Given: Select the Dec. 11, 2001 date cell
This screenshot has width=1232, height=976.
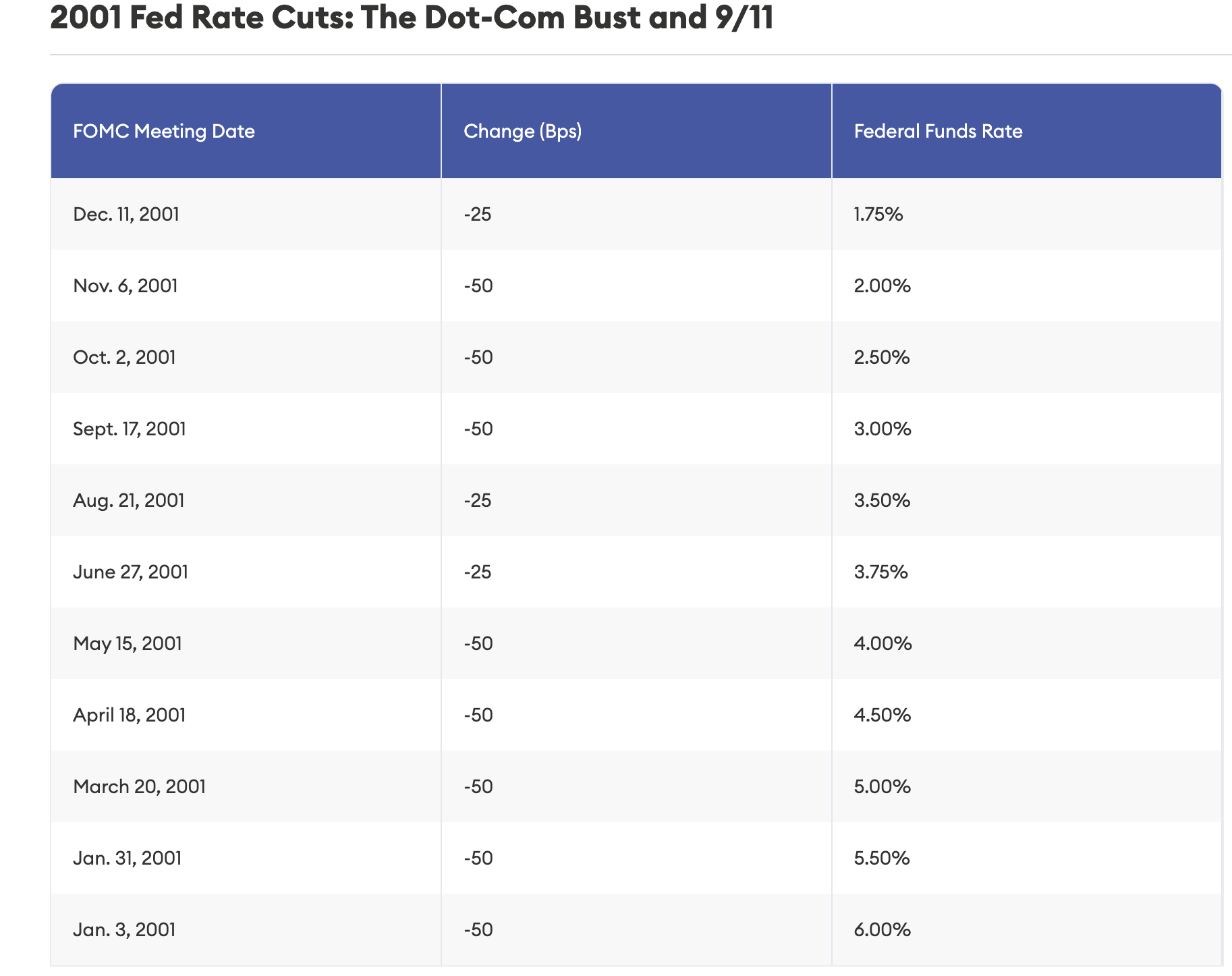Looking at the screenshot, I should (x=126, y=215).
